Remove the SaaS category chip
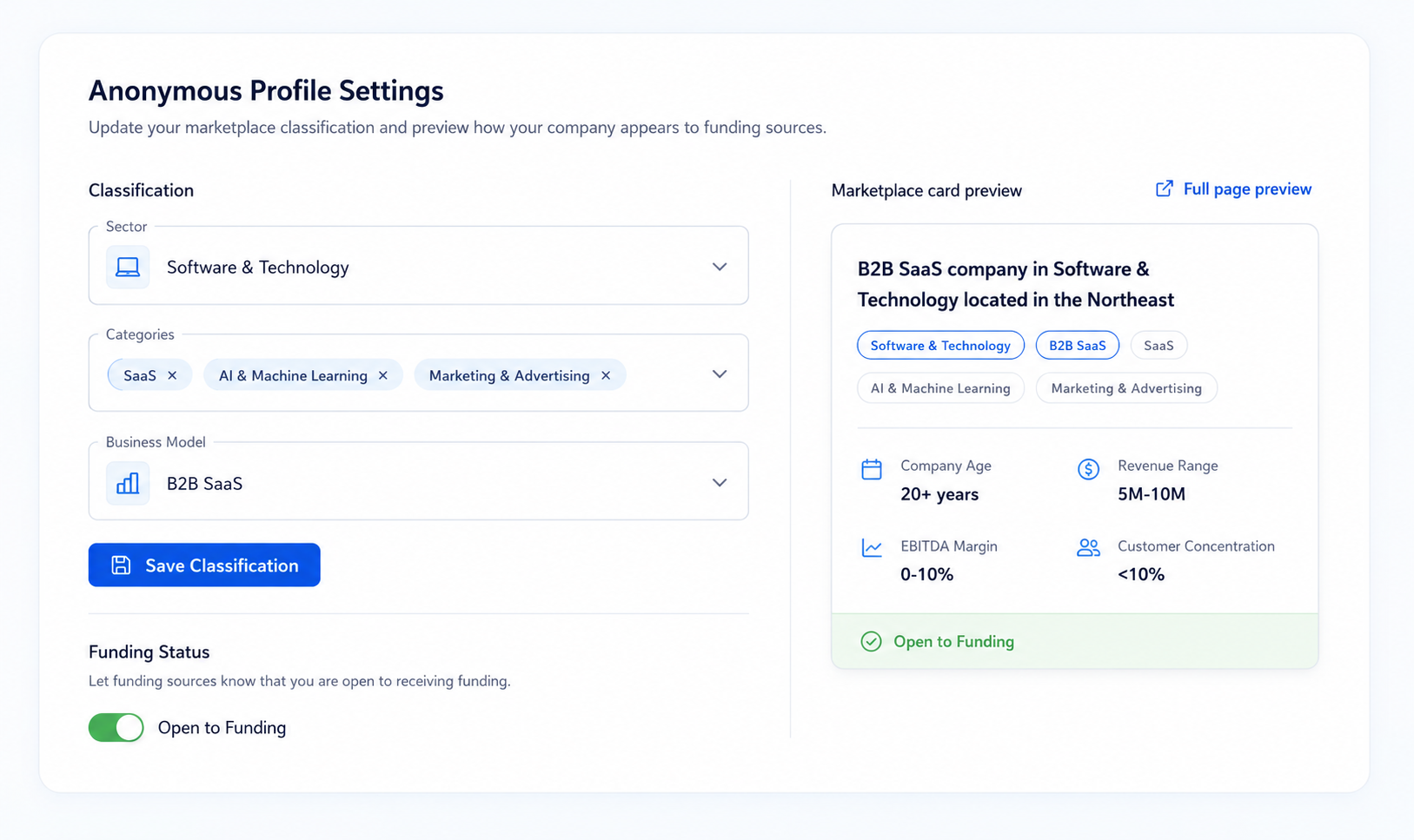Viewport: 1414px width, 840px height. pos(172,375)
